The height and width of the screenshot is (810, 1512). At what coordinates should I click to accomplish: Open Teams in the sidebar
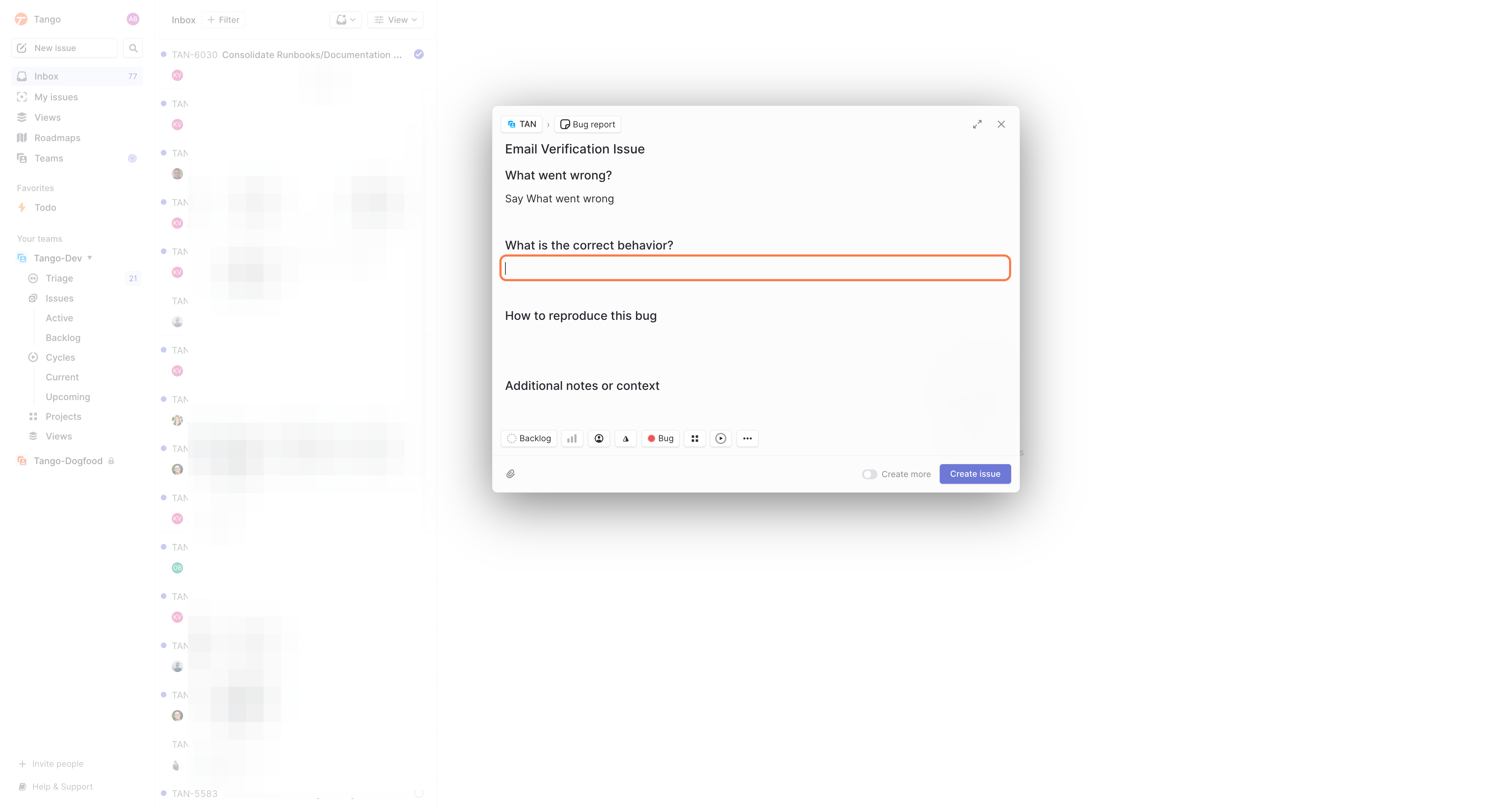click(x=77, y=158)
